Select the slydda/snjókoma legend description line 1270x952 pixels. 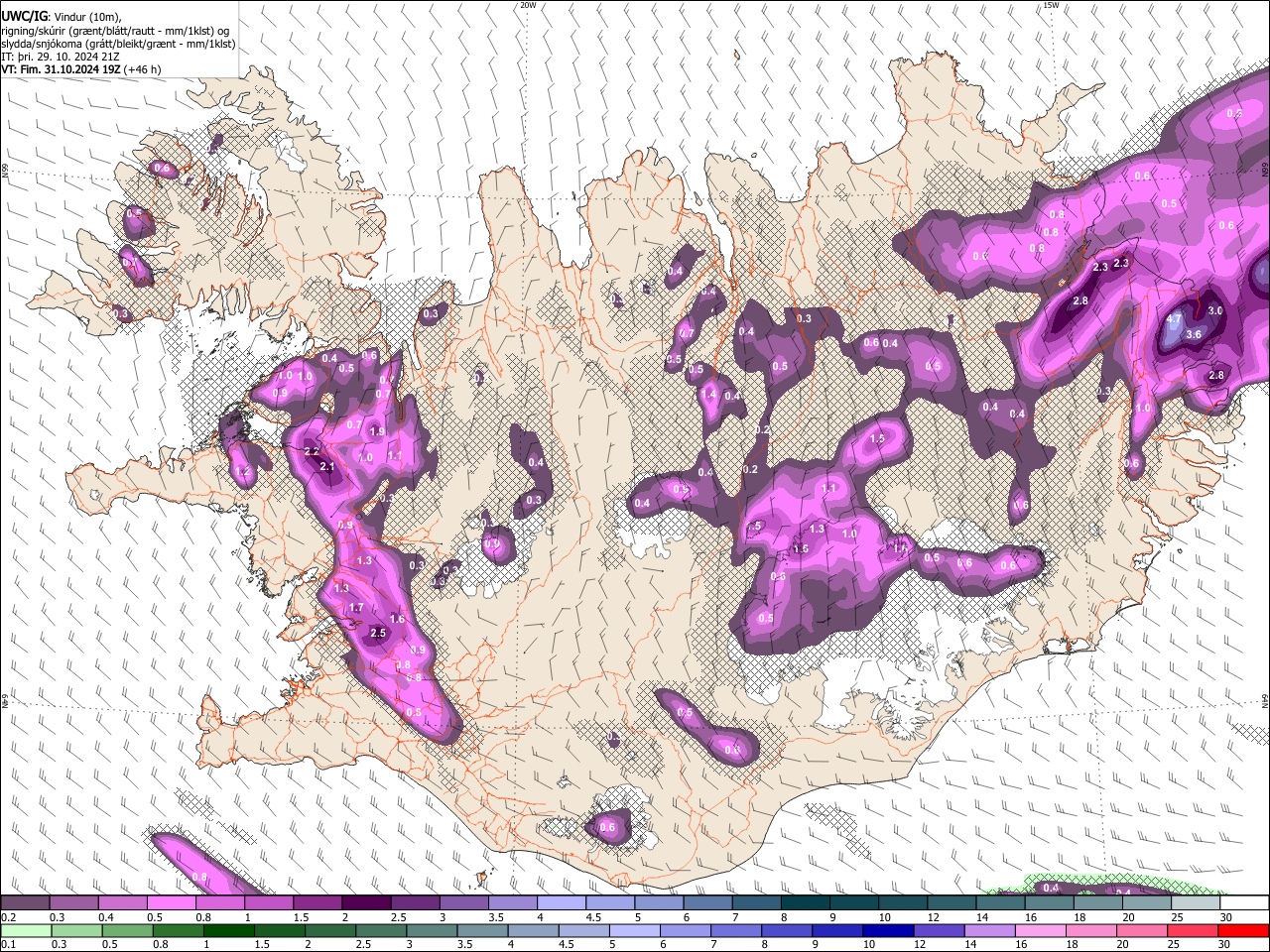(x=118, y=44)
